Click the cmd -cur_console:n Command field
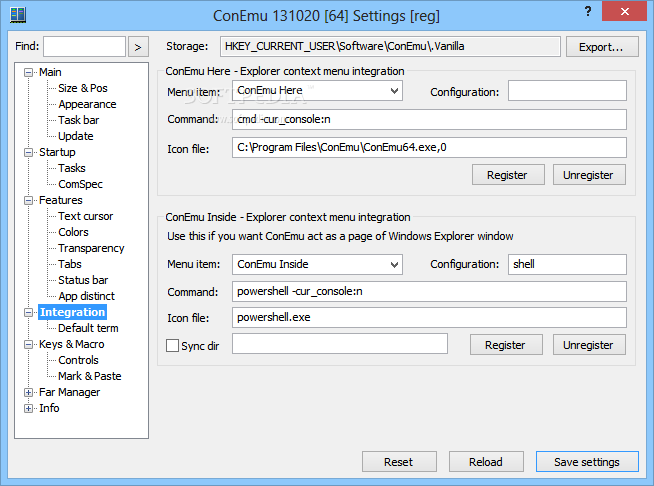 [x=429, y=119]
